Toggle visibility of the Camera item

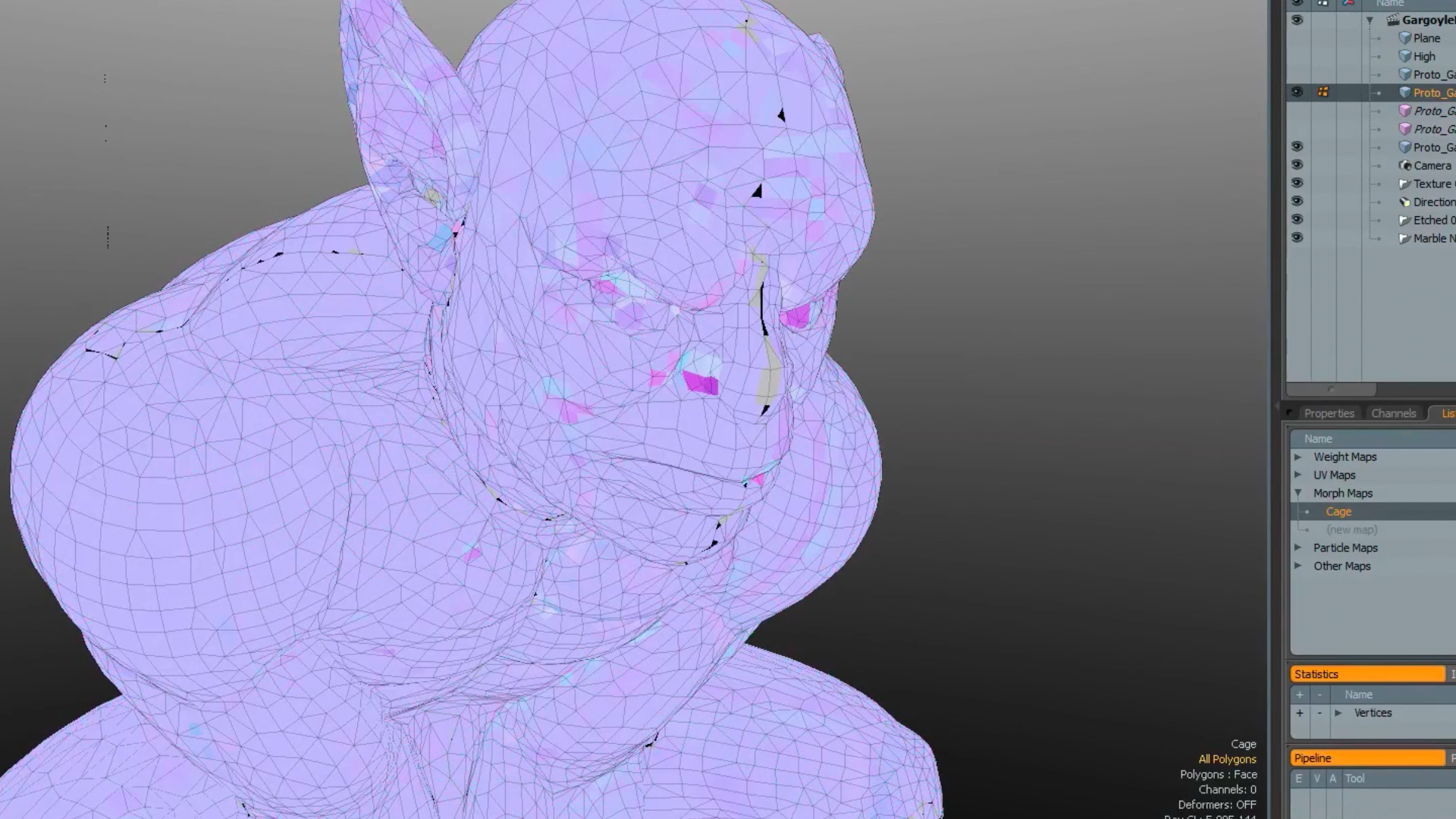pyautogui.click(x=1297, y=165)
